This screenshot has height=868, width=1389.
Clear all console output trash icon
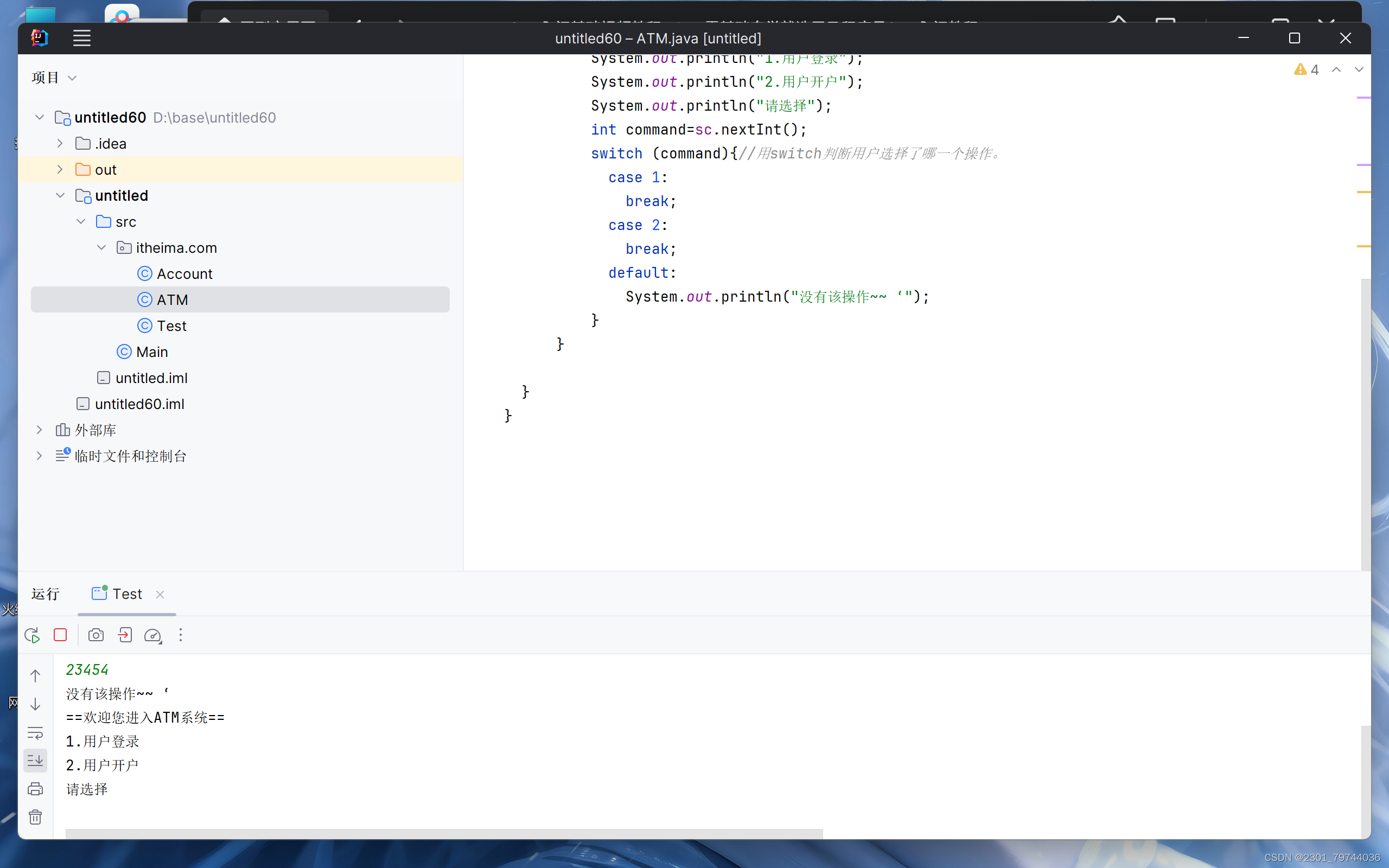coord(36,817)
